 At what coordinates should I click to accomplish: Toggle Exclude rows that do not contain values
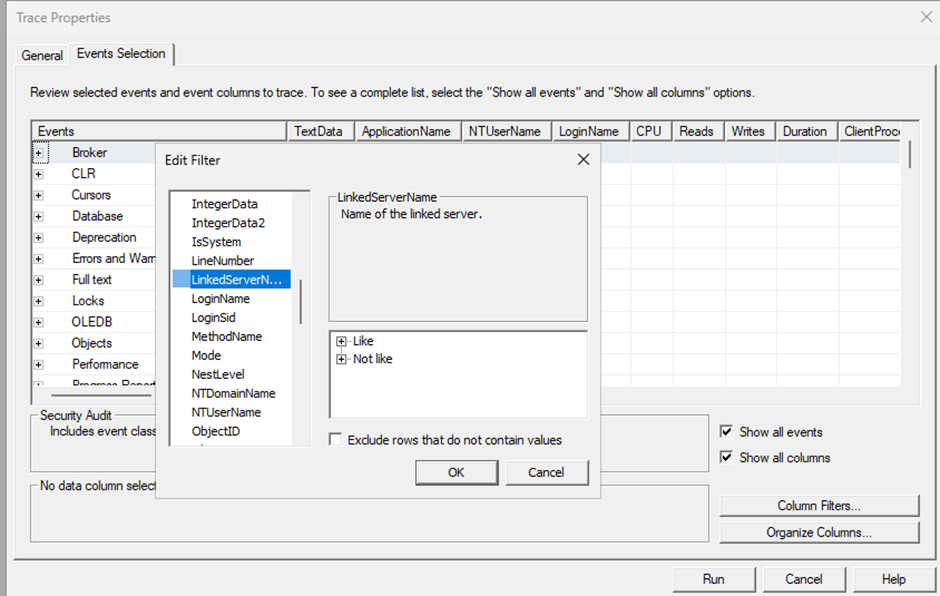point(336,440)
